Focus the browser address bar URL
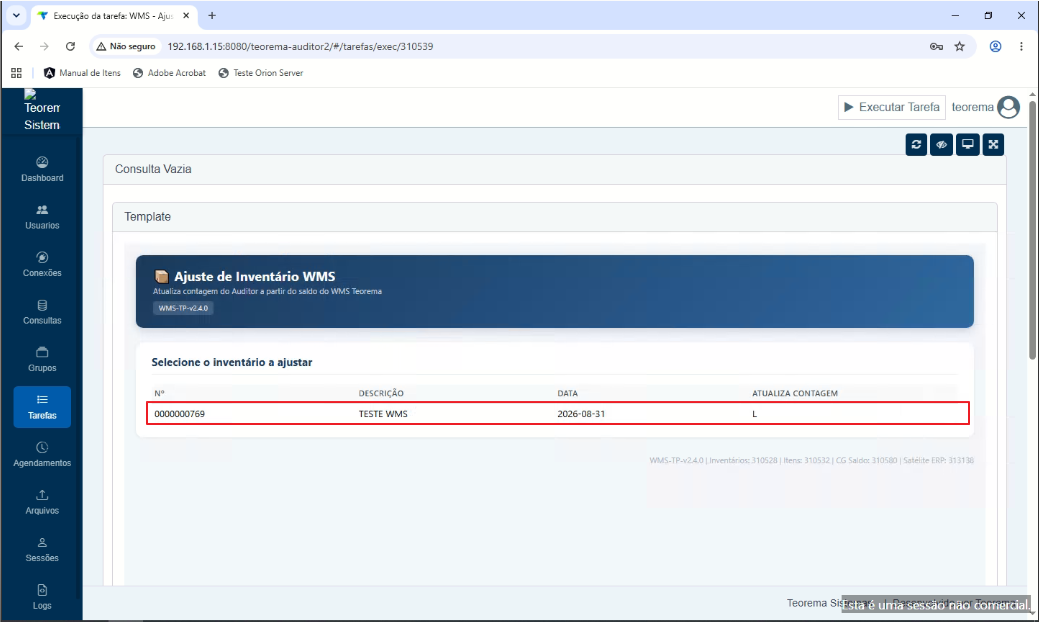 (x=300, y=46)
